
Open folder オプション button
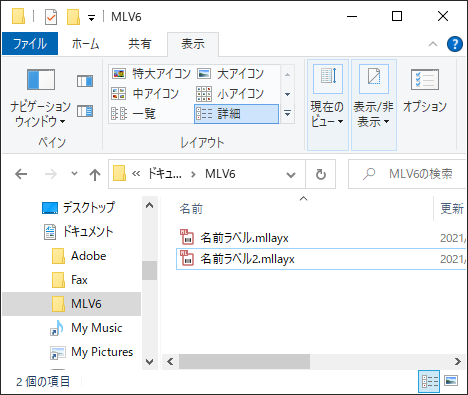pos(425,92)
